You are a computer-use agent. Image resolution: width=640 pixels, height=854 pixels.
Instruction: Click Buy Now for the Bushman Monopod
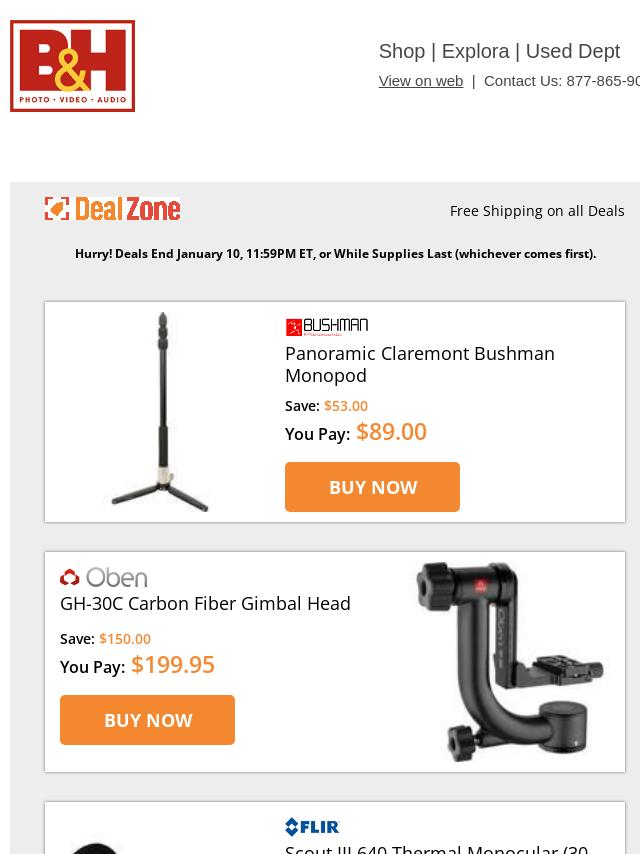click(x=373, y=487)
